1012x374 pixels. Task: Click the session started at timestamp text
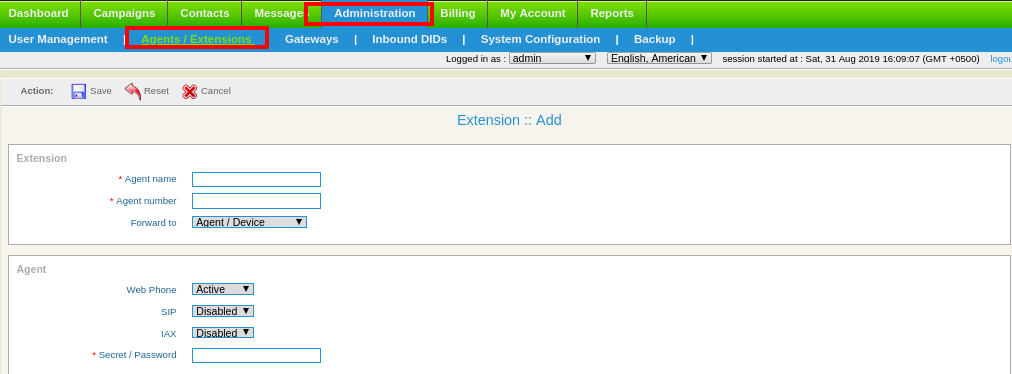(x=851, y=59)
